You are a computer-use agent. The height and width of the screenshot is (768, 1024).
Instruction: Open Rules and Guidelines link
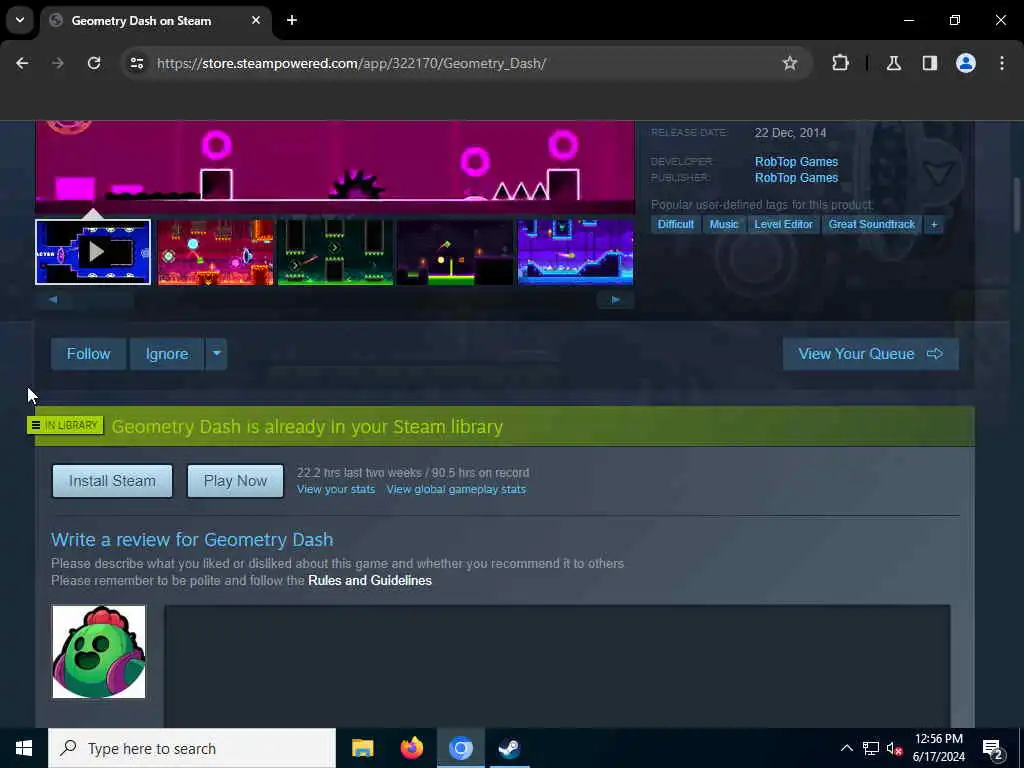click(370, 581)
